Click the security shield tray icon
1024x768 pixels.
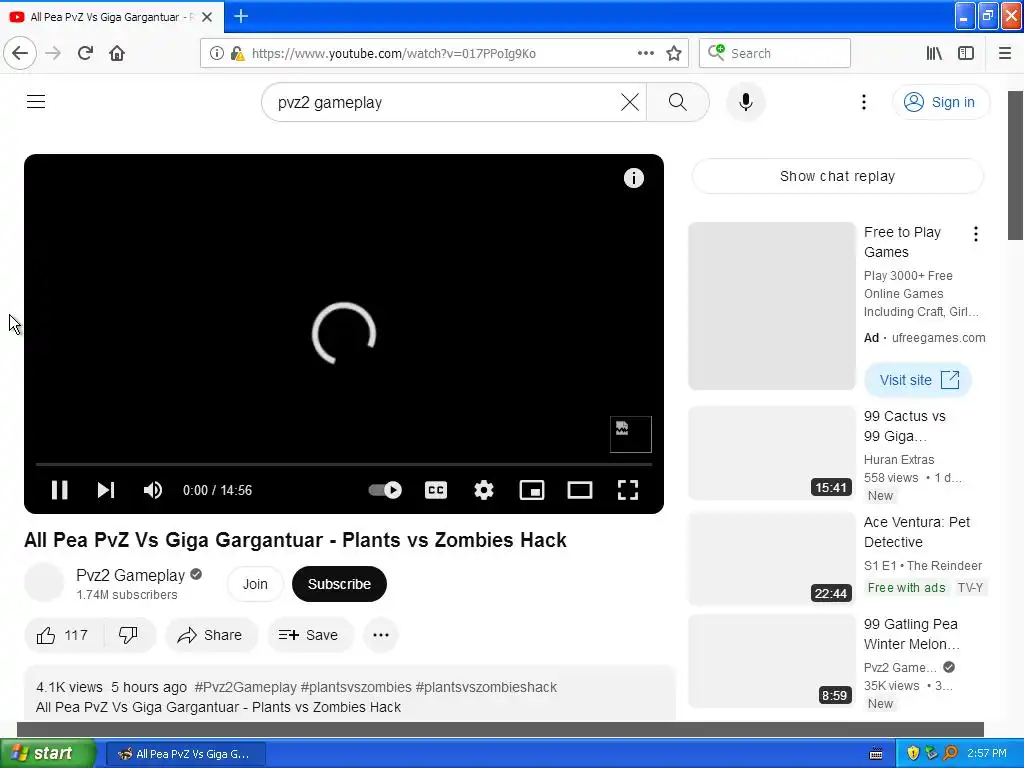tap(913, 754)
